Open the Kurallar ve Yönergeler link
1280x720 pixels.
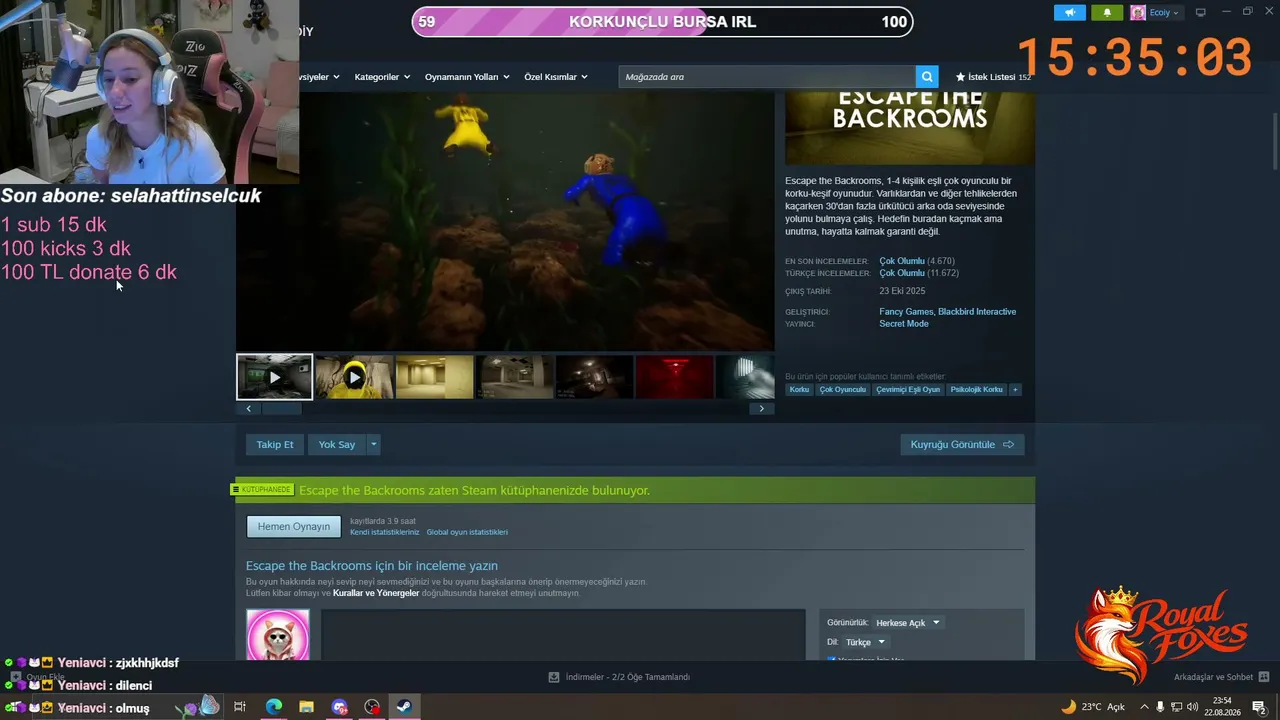pos(376,593)
